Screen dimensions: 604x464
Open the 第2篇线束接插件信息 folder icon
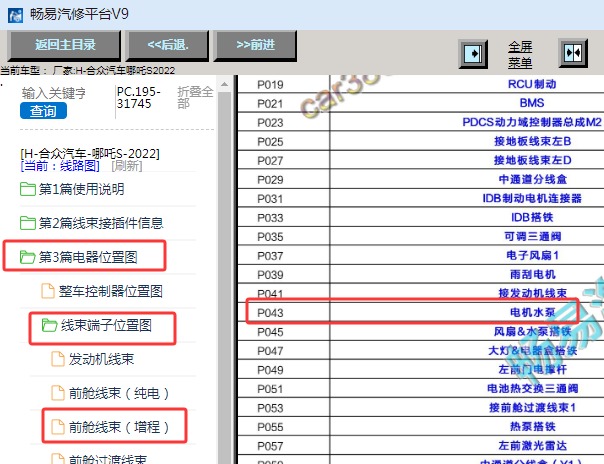click(x=28, y=223)
